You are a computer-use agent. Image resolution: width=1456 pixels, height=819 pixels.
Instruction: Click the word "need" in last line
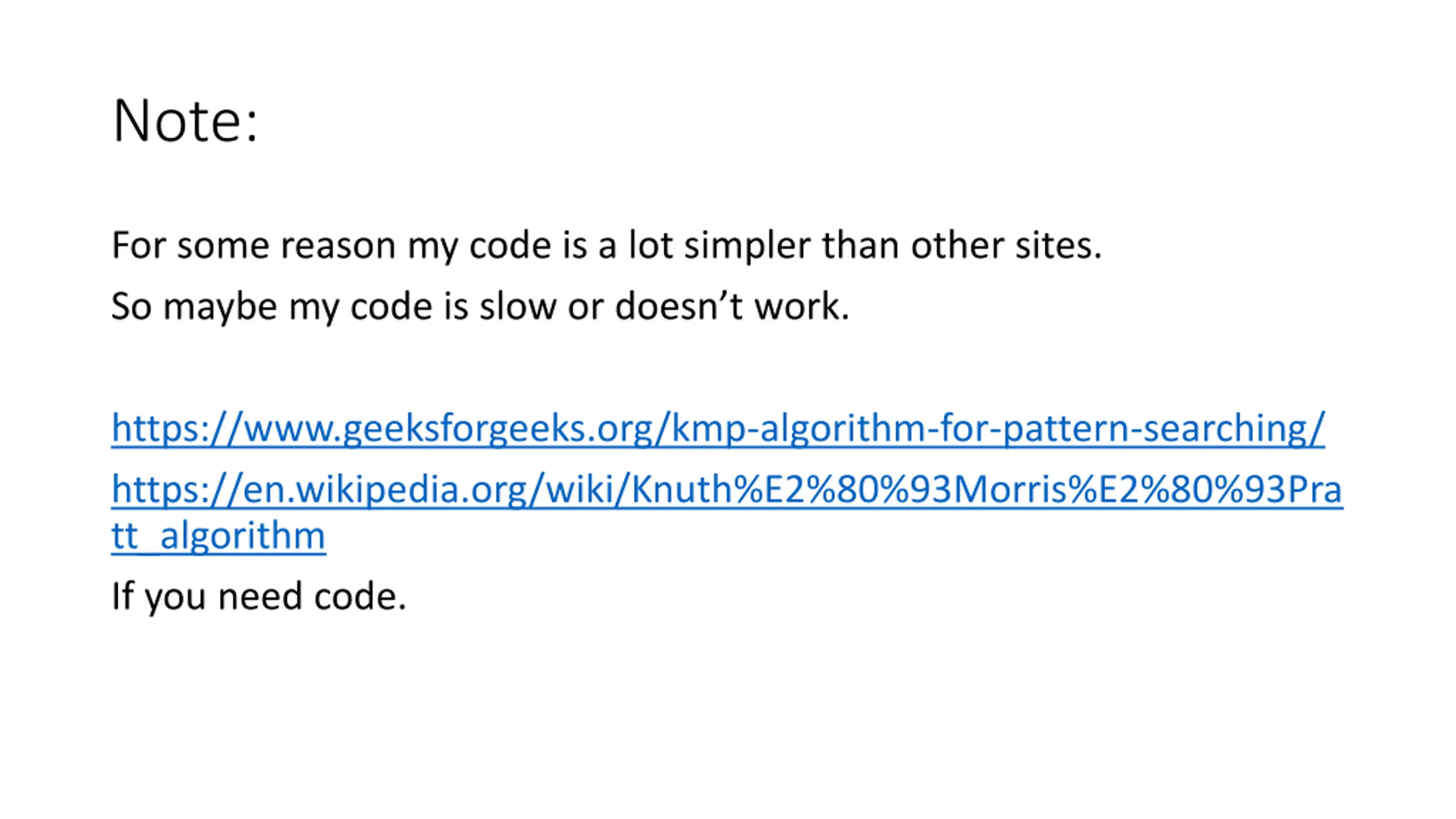point(259,597)
